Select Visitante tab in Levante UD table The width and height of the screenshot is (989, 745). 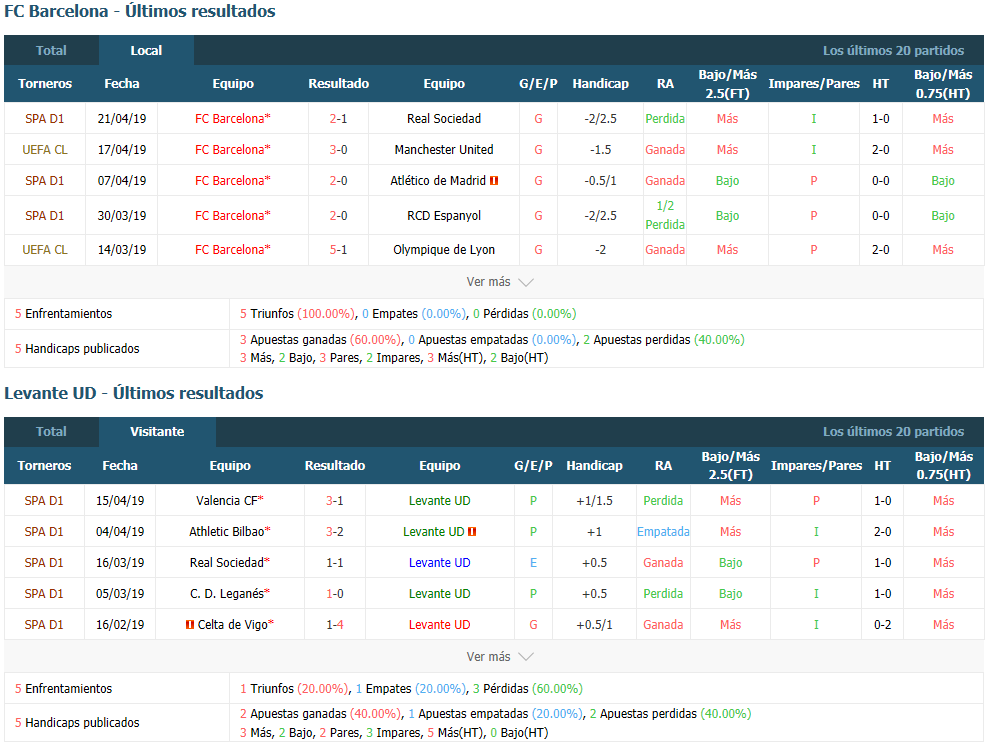[x=157, y=431]
